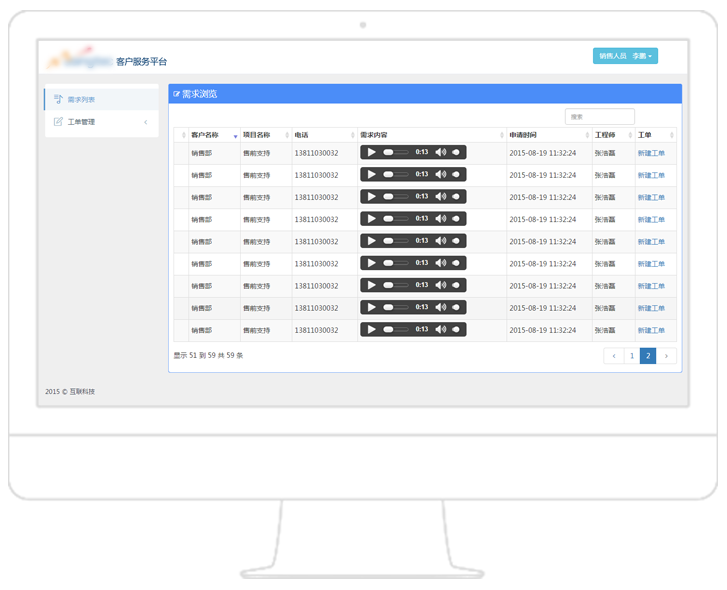Play the audio in the second table row
727x590 pixels.
(x=371, y=174)
